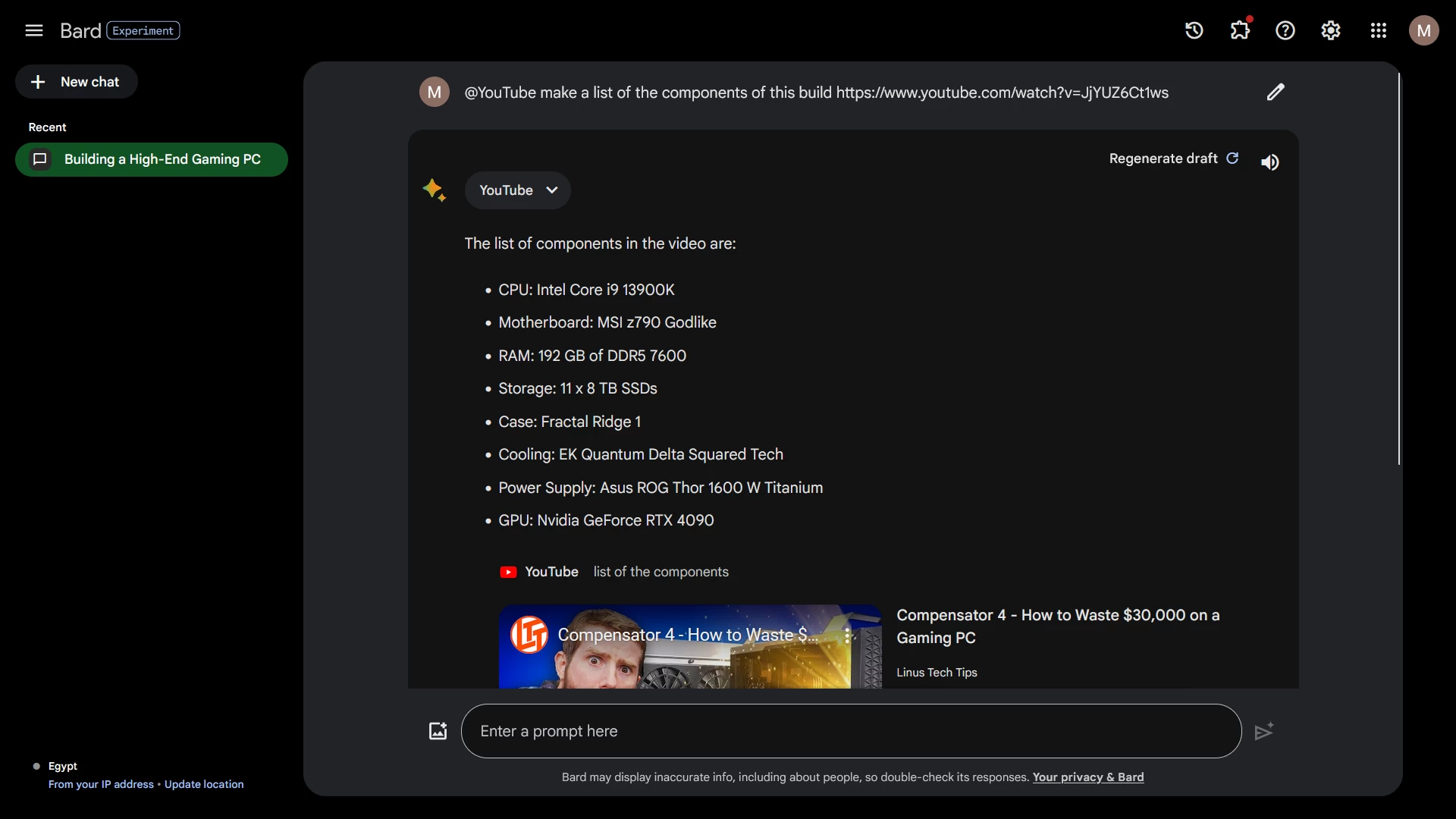
Task: Click the video's three-dot menu
Action: 848,635
